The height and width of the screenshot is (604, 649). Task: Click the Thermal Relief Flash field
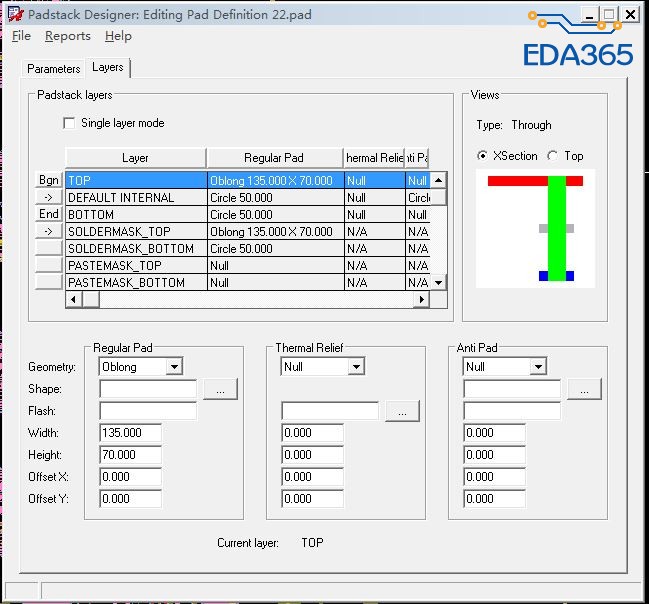click(330, 411)
